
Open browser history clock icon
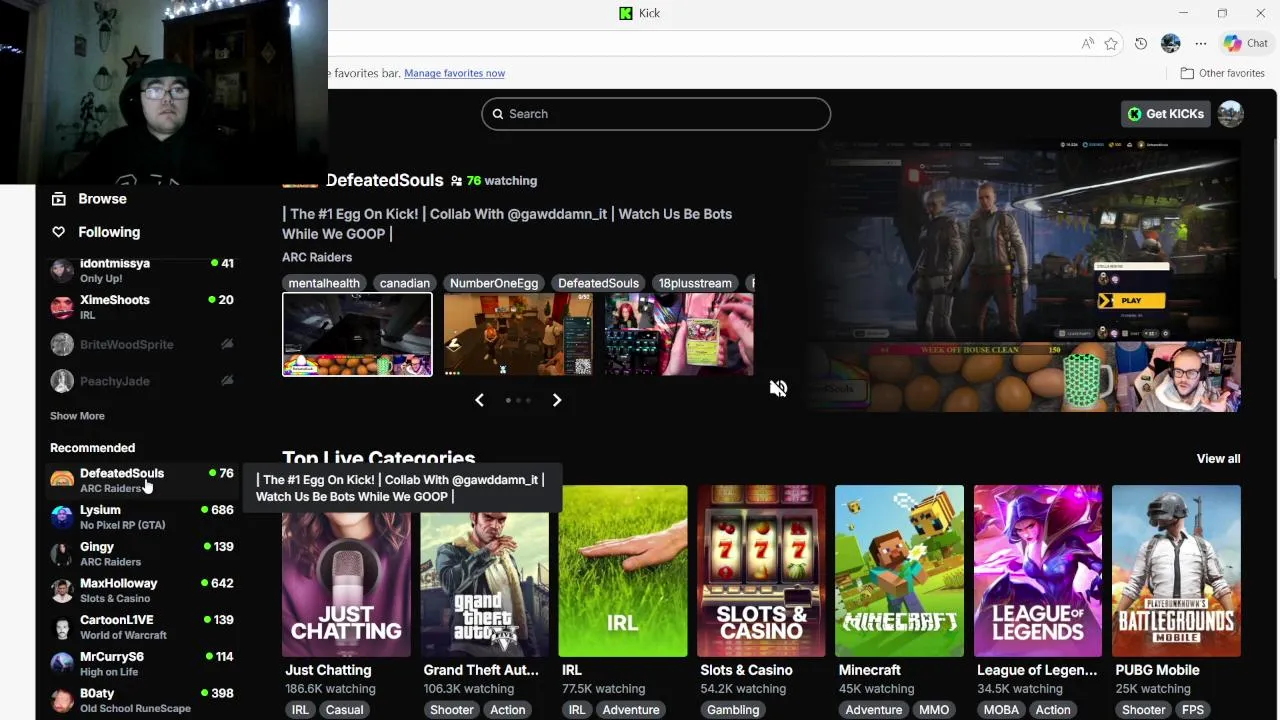1141,43
